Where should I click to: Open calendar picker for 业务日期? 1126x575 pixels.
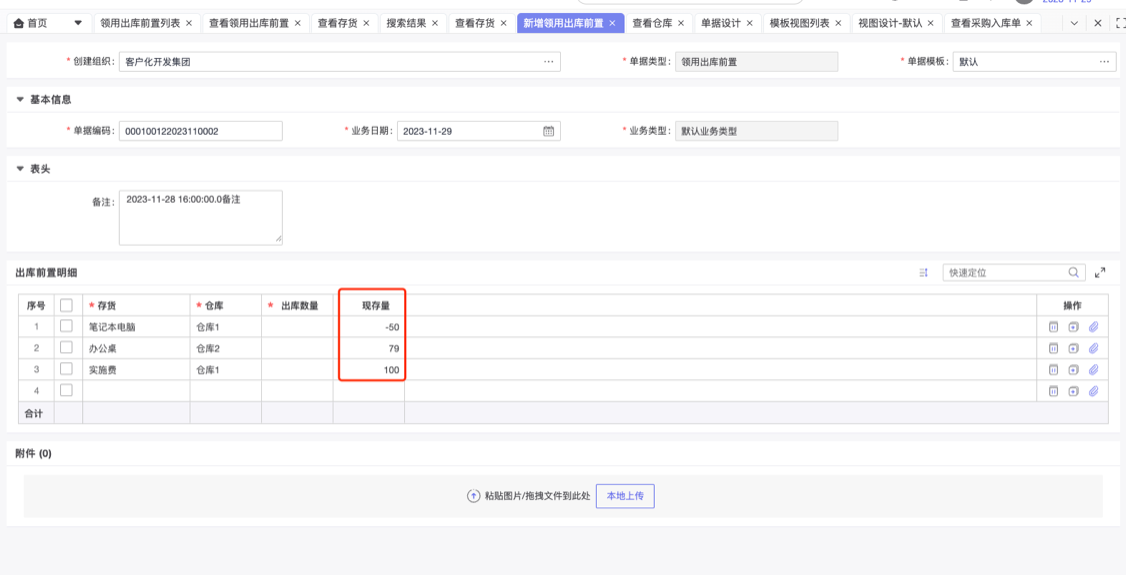[x=548, y=131]
